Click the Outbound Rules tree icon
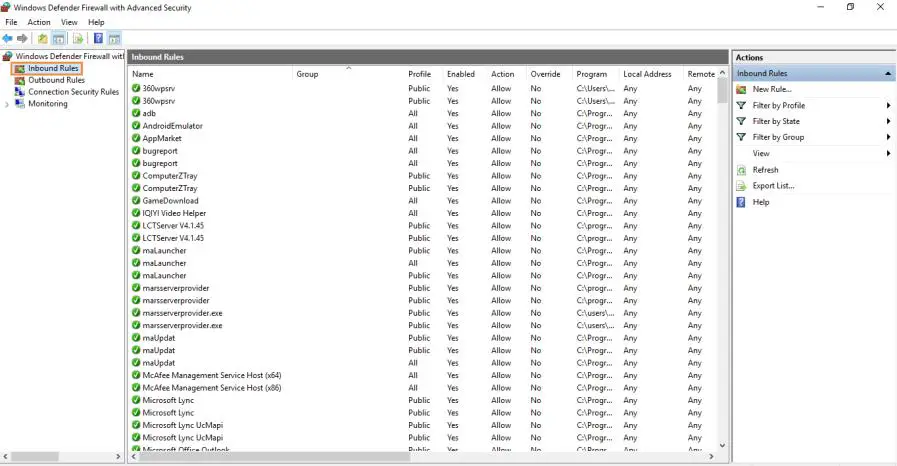The height and width of the screenshot is (466, 897). [20, 80]
